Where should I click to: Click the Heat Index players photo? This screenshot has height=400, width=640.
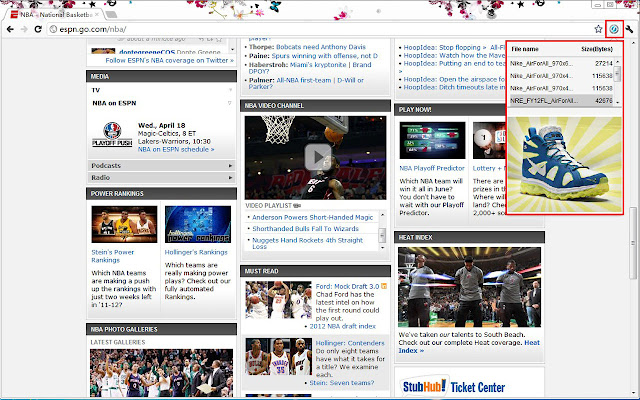pyautogui.click(x=469, y=287)
